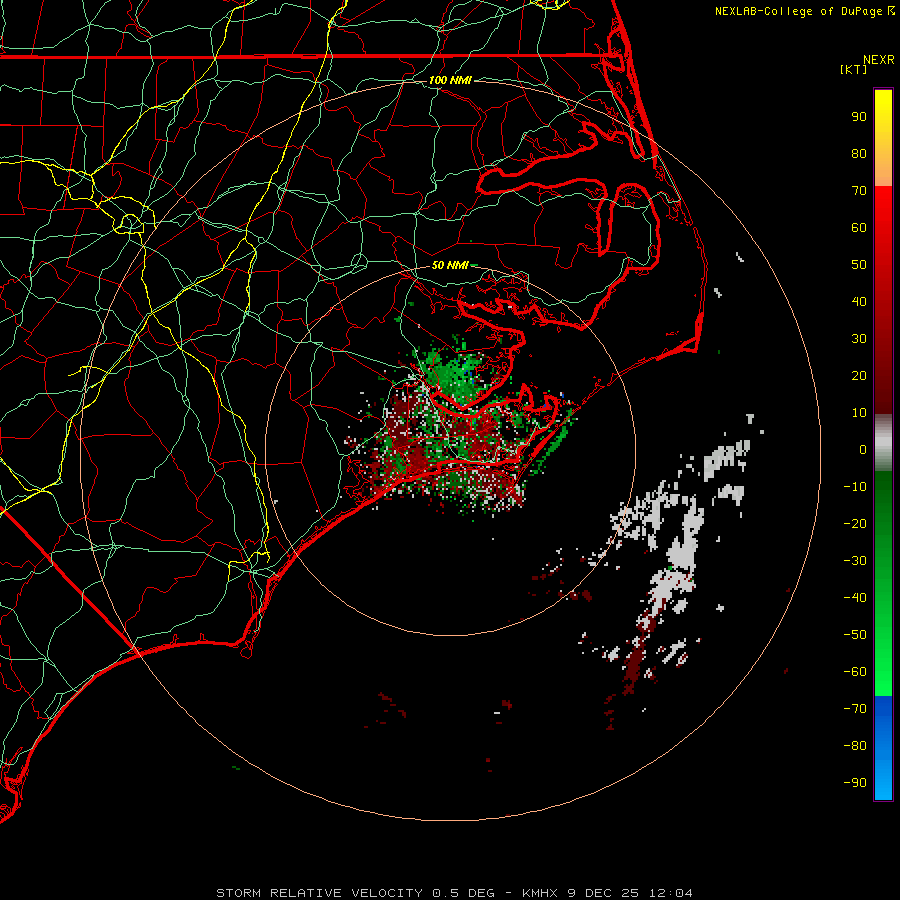
Task: Pick the yellow top segment of color bar
Action: point(883,138)
